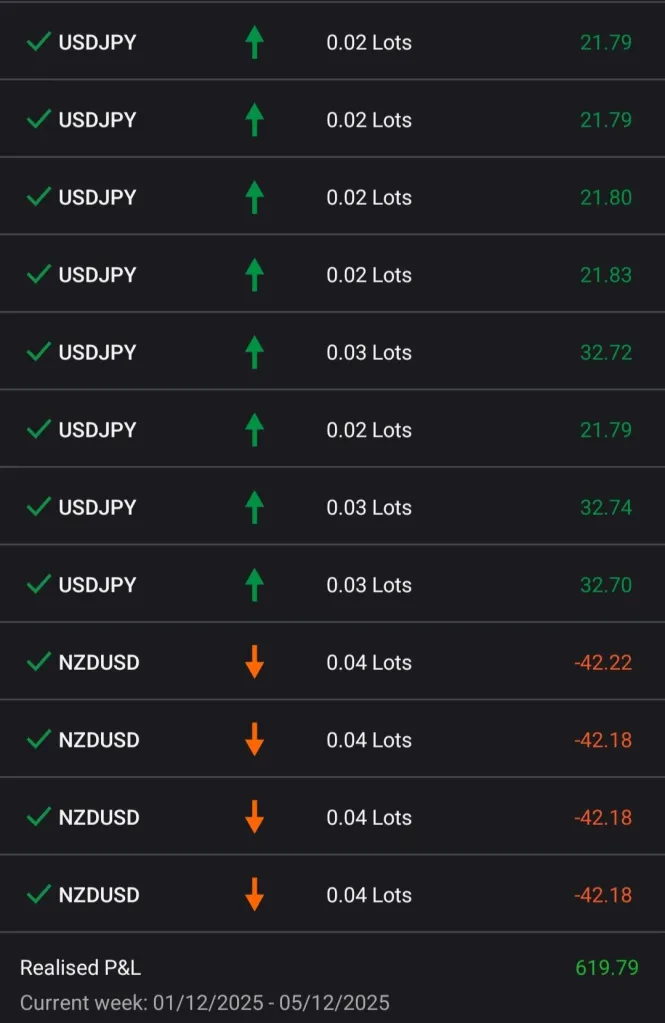The height and width of the screenshot is (1023, 665).
Task: Tap the up arrow on the 32.72 trade
Action: point(254,352)
